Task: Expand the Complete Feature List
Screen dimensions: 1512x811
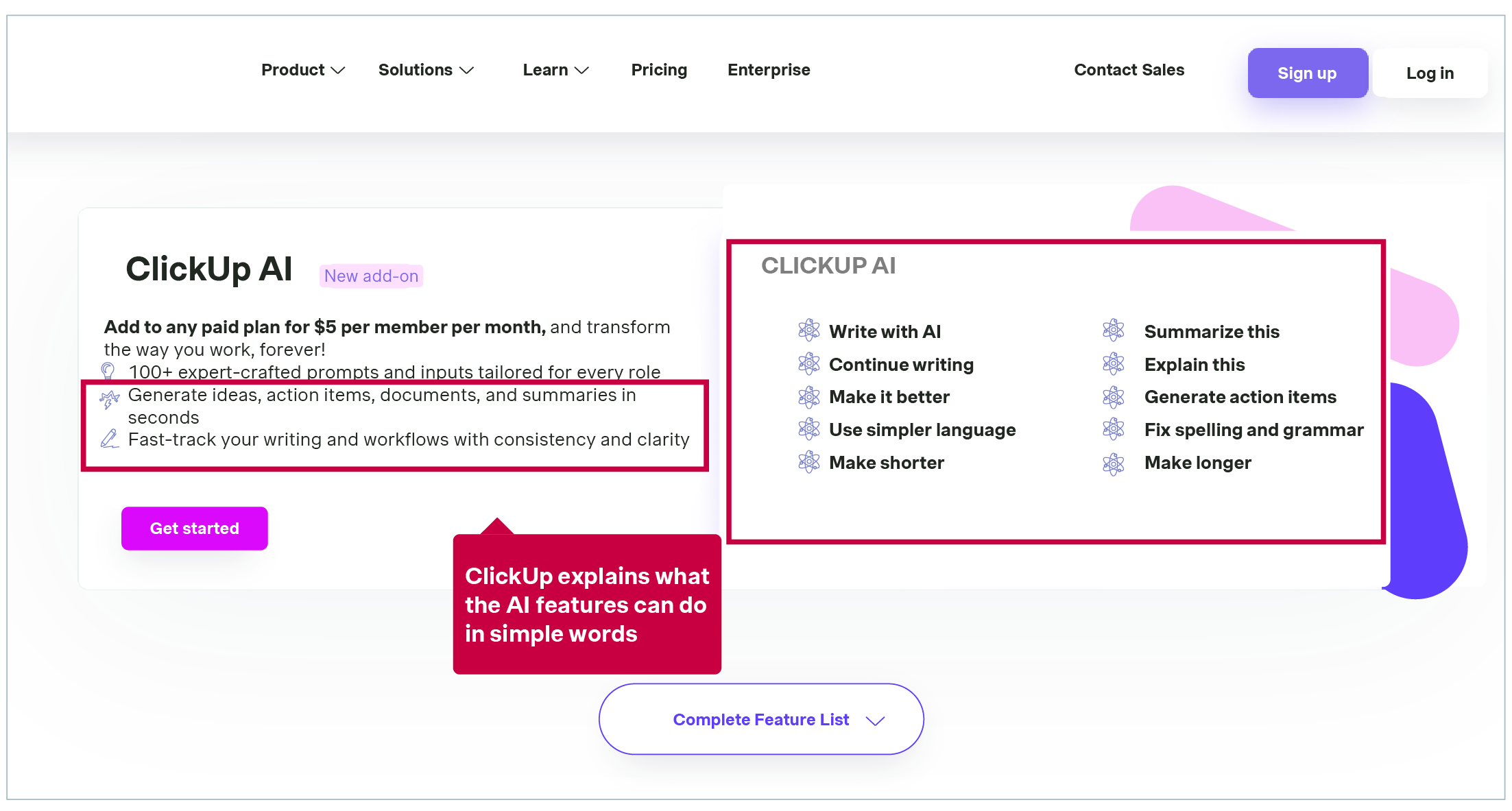Action: pyautogui.click(x=761, y=719)
